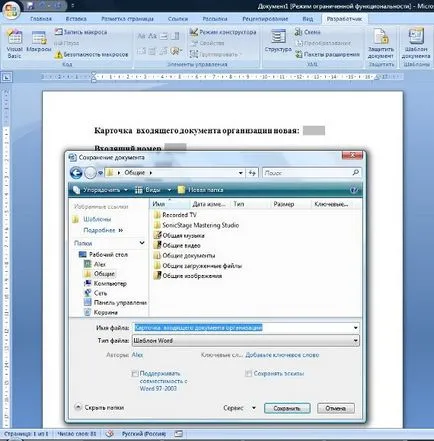This screenshot has width=434, height=441.
Task: Open Разметка страницы tab
Action: [127, 19]
